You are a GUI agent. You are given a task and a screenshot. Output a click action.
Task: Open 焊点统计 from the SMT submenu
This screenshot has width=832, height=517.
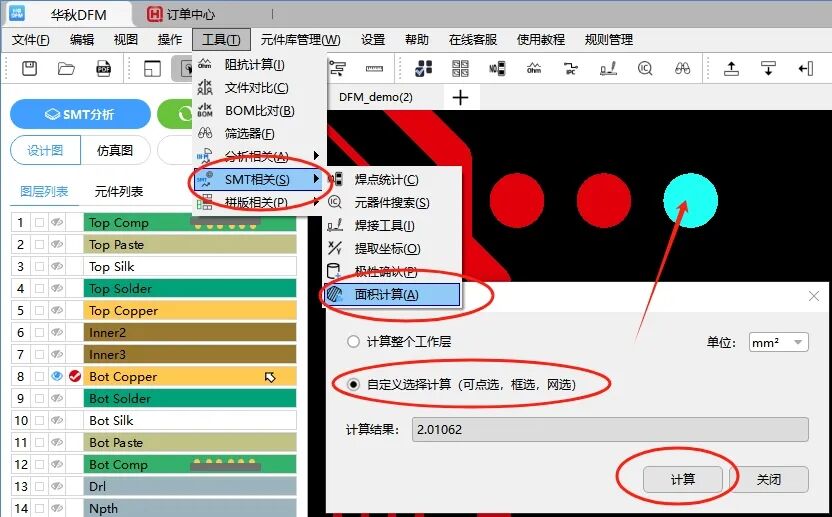coord(386,180)
